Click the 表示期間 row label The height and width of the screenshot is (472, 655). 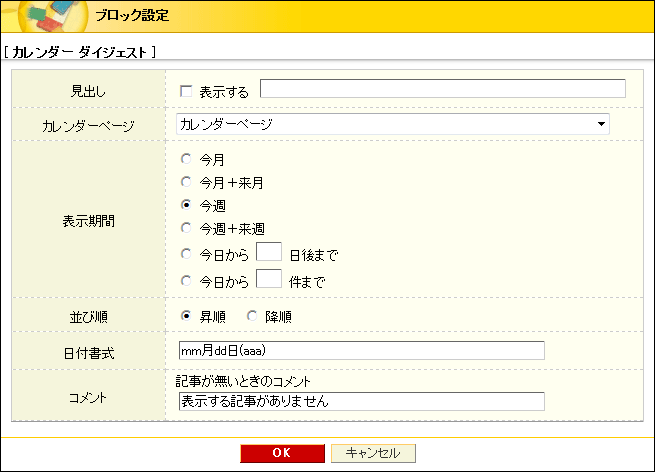pos(89,221)
